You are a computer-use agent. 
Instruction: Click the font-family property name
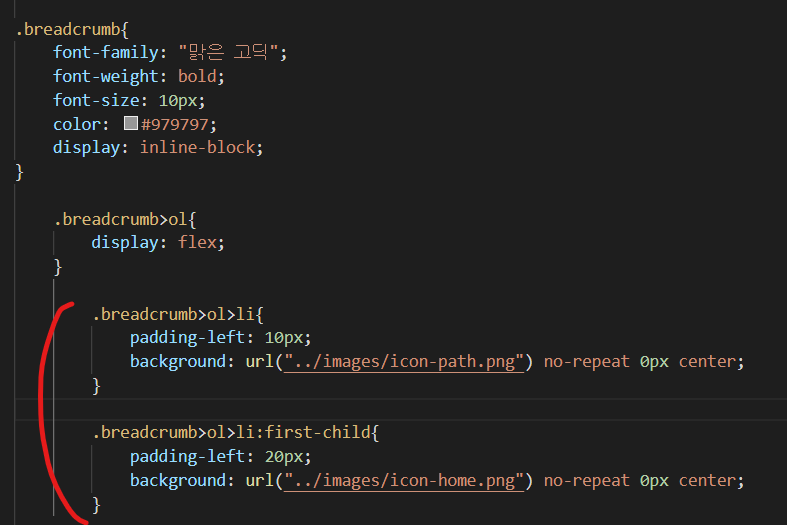pyautogui.click(x=105, y=52)
